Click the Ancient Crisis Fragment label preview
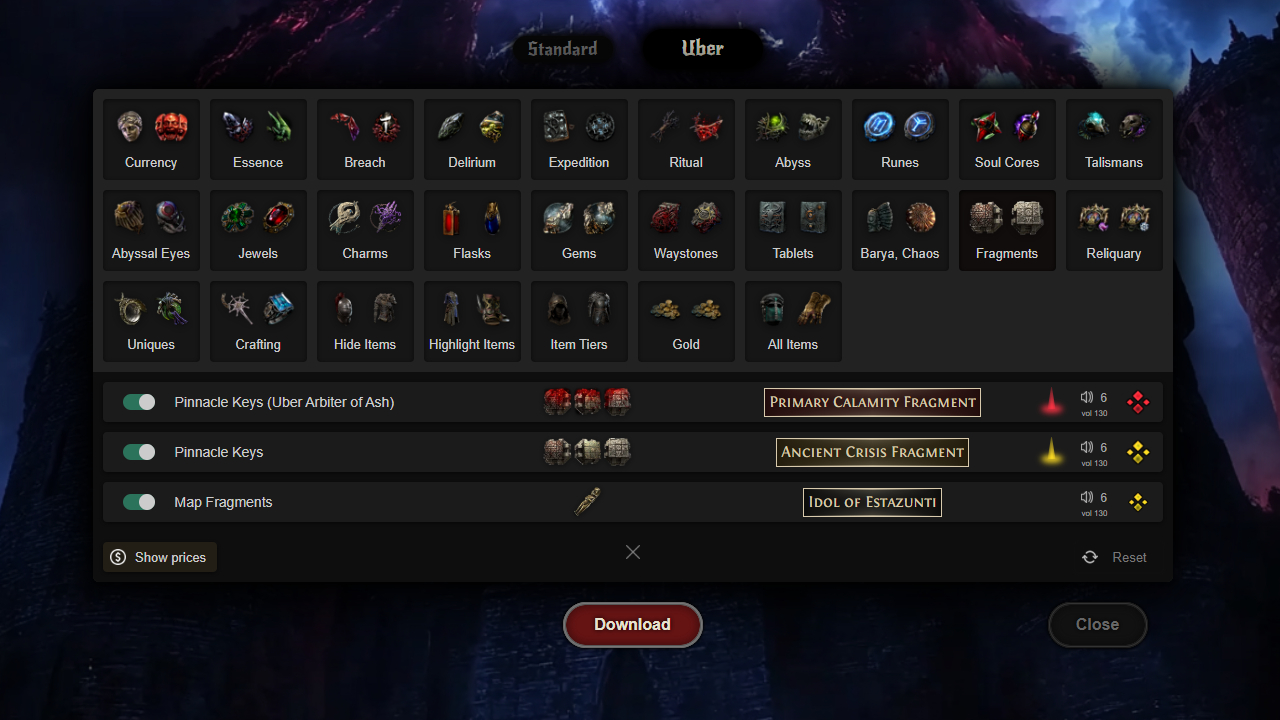This screenshot has width=1280, height=720. [x=872, y=452]
